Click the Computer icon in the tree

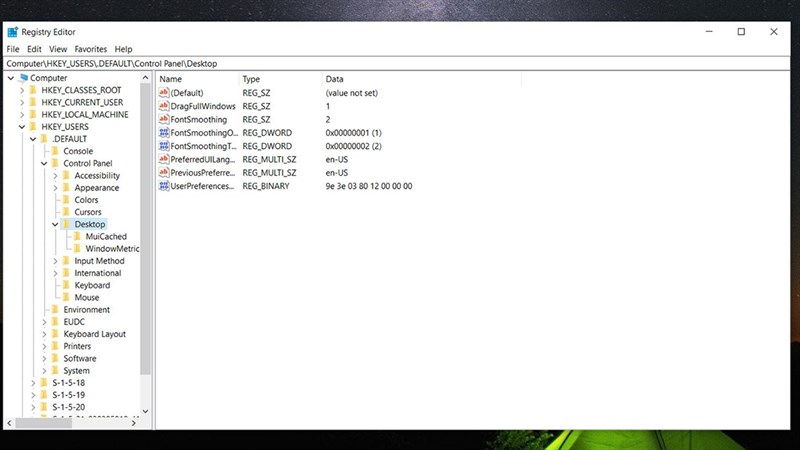[23, 78]
